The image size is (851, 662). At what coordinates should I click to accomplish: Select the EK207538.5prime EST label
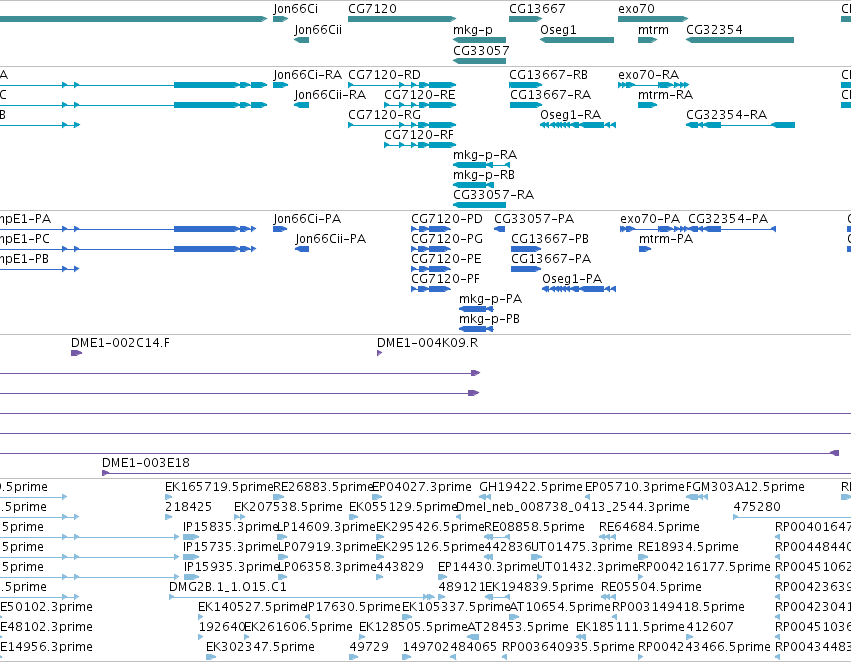[x=288, y=507]
